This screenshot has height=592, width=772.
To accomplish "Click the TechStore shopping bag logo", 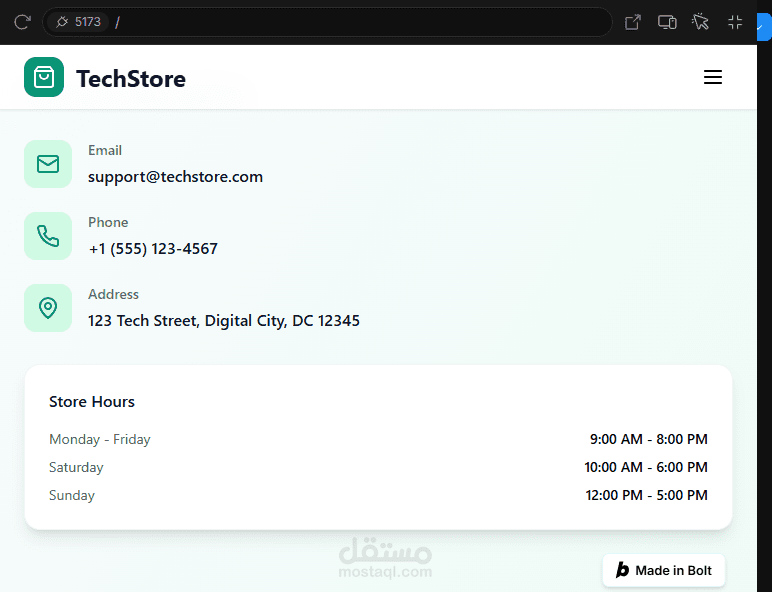I will pyautogui.click(x=44, y=77).
